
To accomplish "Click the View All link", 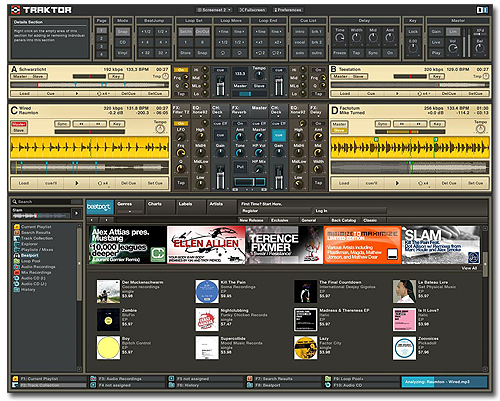I will pos(469,268).
